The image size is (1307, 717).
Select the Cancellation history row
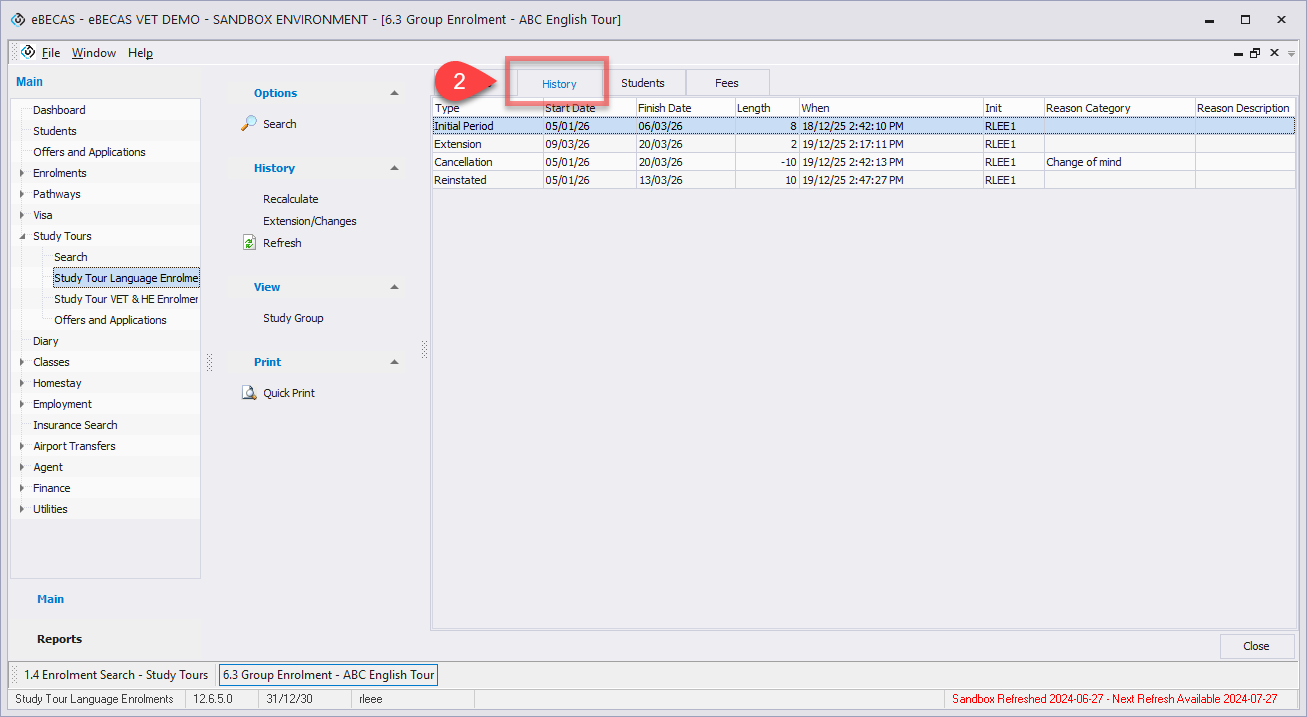[x=463, y=162]
